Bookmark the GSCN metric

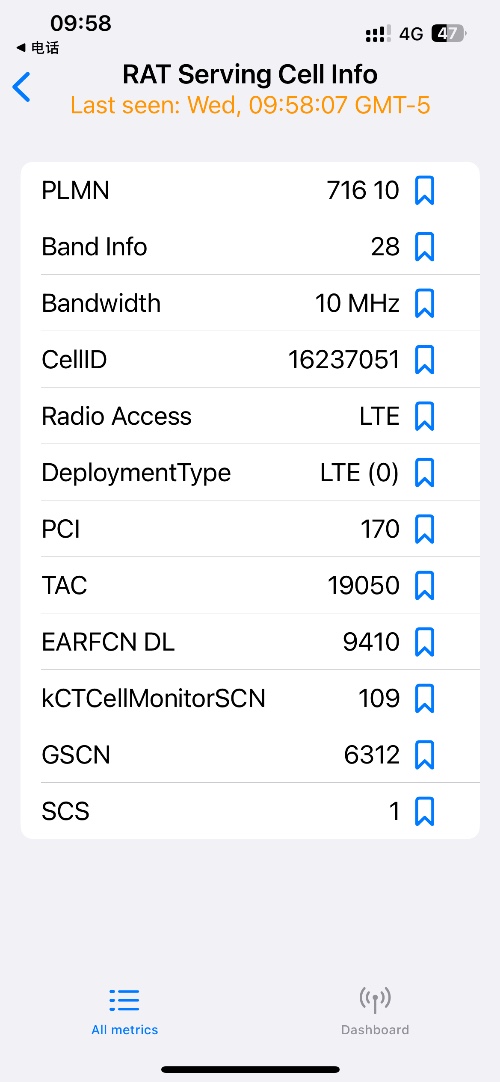(x=424, y=755)
